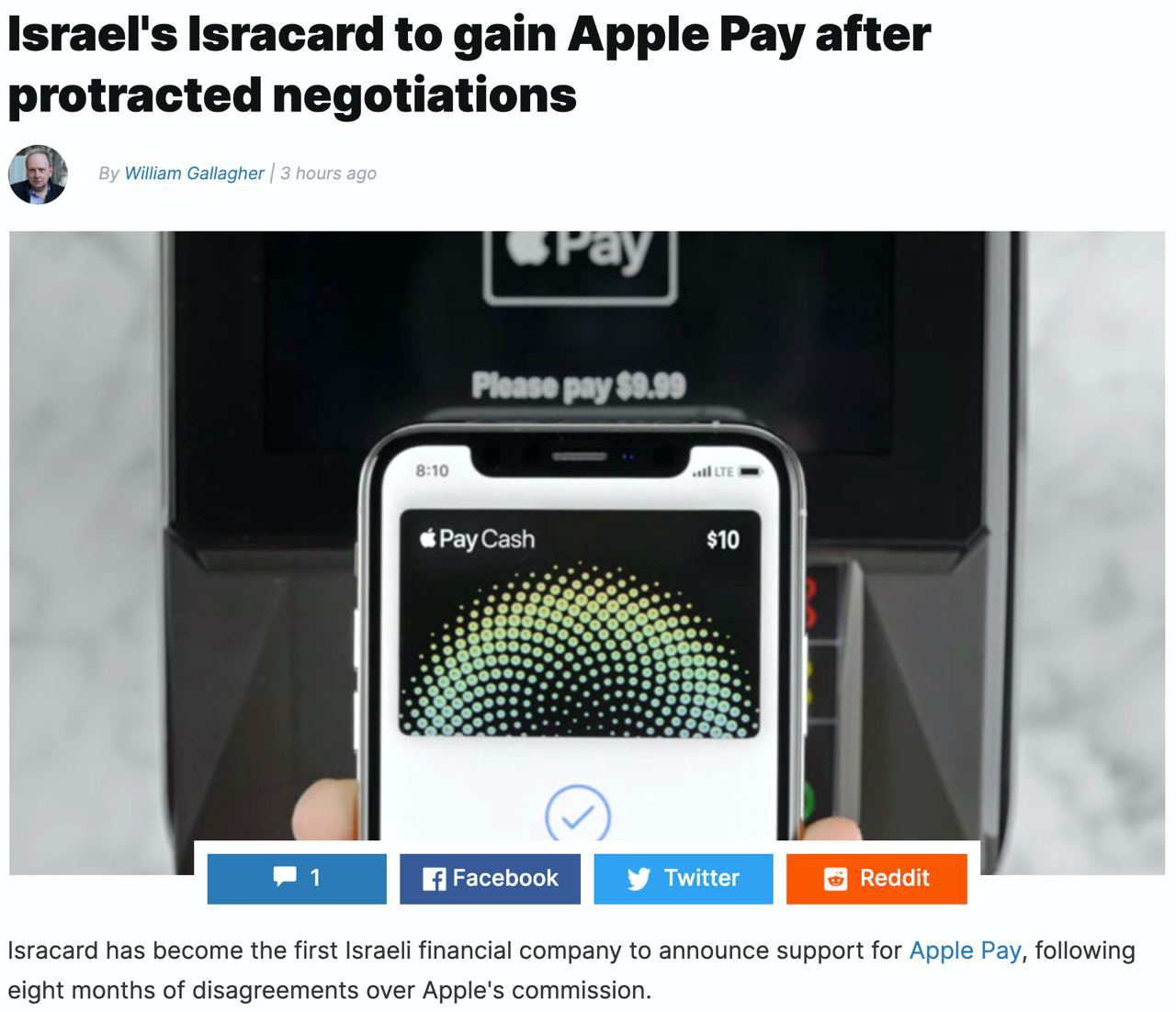Click the Twitter bird icon
Image resolution: width=1176 pixels, height=1012 pixels.
(x=639, y=879)
